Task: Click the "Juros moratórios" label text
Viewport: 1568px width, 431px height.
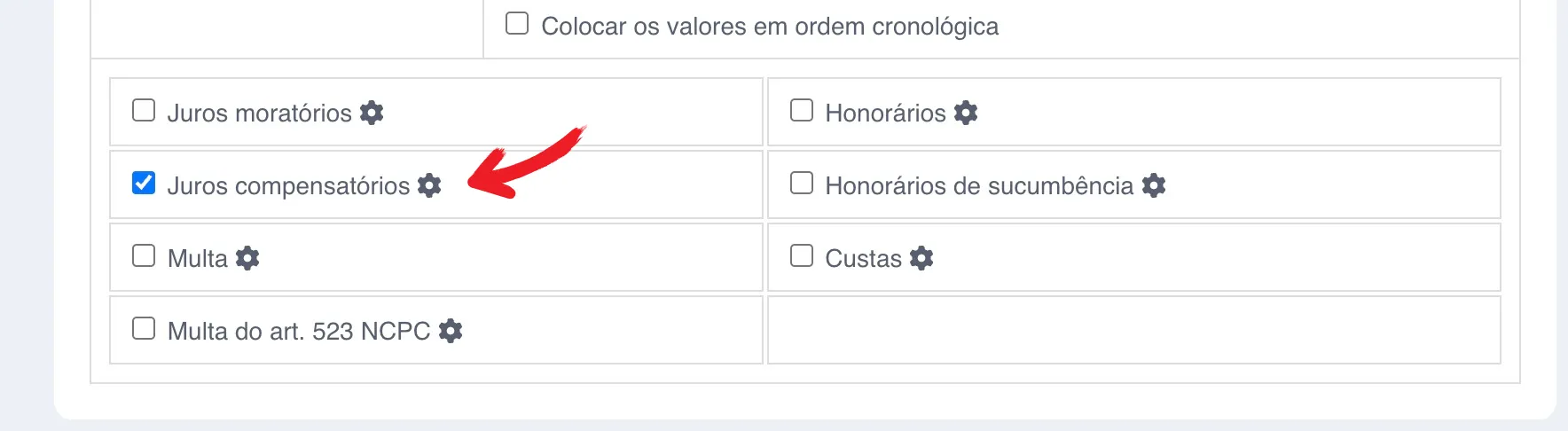Action: (x=260, y=114)
